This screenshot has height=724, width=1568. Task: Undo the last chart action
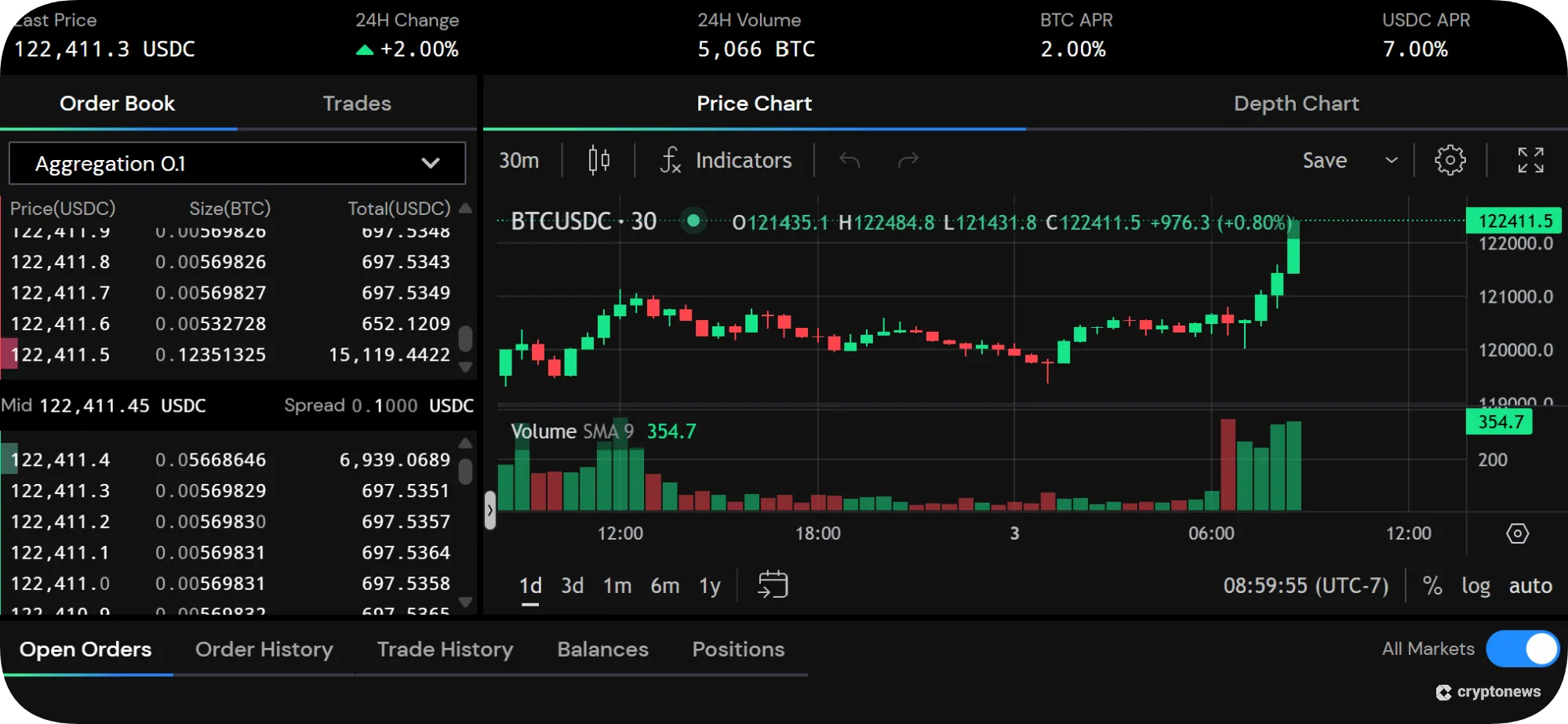pyautogui.click(x=849, y=160)
